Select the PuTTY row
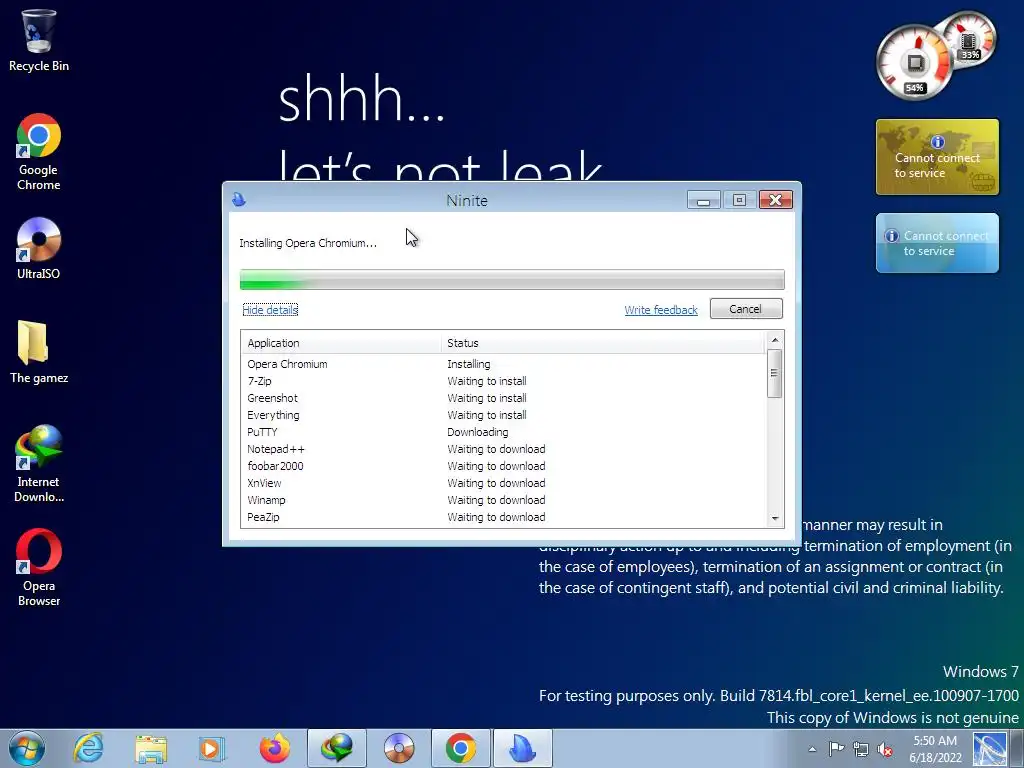1024x768 pixels. [x=503, y=432]
